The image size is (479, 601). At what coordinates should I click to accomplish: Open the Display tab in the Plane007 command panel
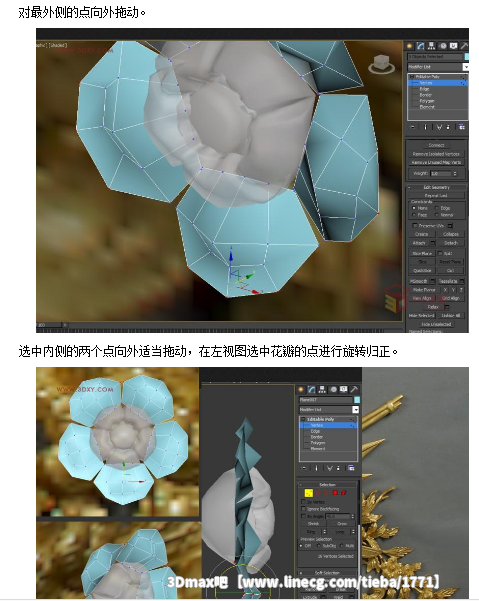point(344,389)
